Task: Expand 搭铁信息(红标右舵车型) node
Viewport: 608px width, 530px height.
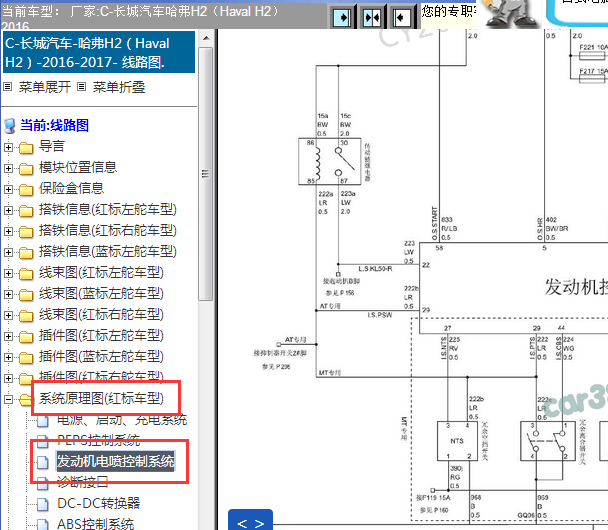Action: [x=8, y=231]
